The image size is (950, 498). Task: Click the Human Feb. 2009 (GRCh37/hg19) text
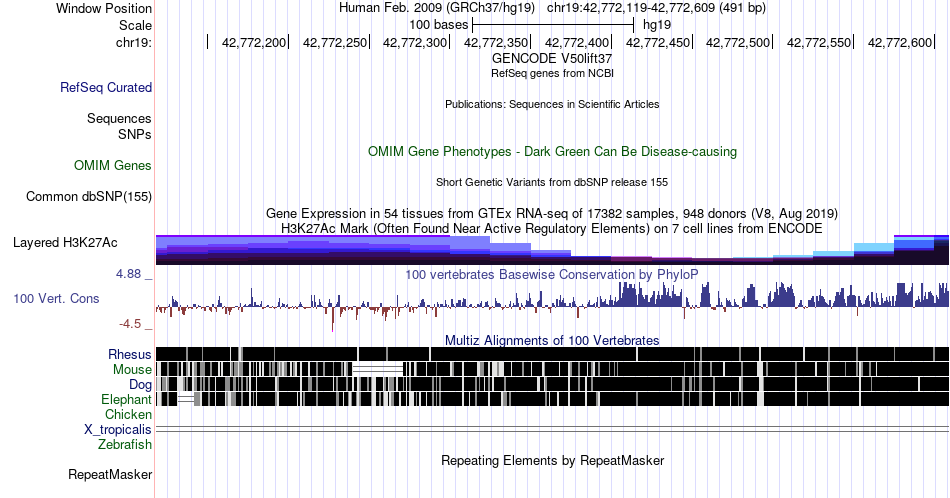(x=437, y=8)
